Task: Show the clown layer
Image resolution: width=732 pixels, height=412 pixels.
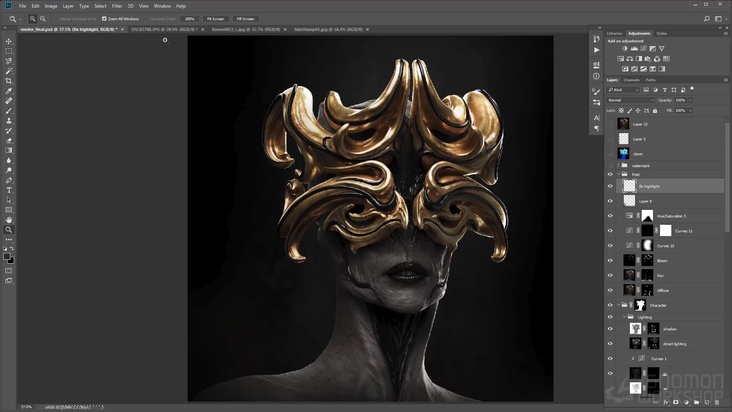Action: coord(610,154)
